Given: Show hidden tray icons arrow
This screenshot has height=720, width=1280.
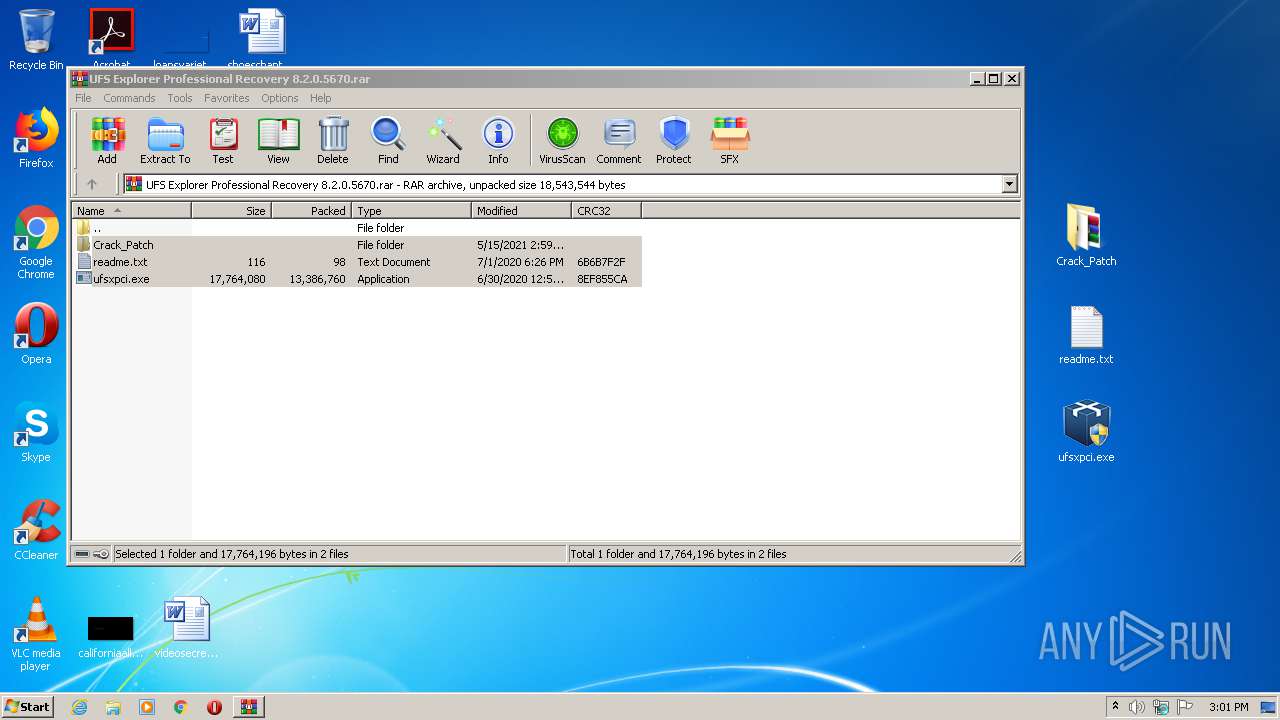Looking at the screenshot, I should 1115,707.
